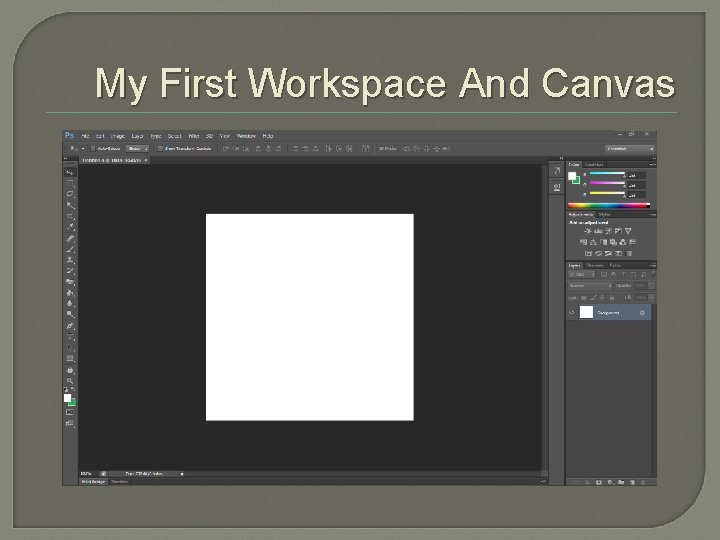Add a Vibrance adjustment

coord(628,231)
